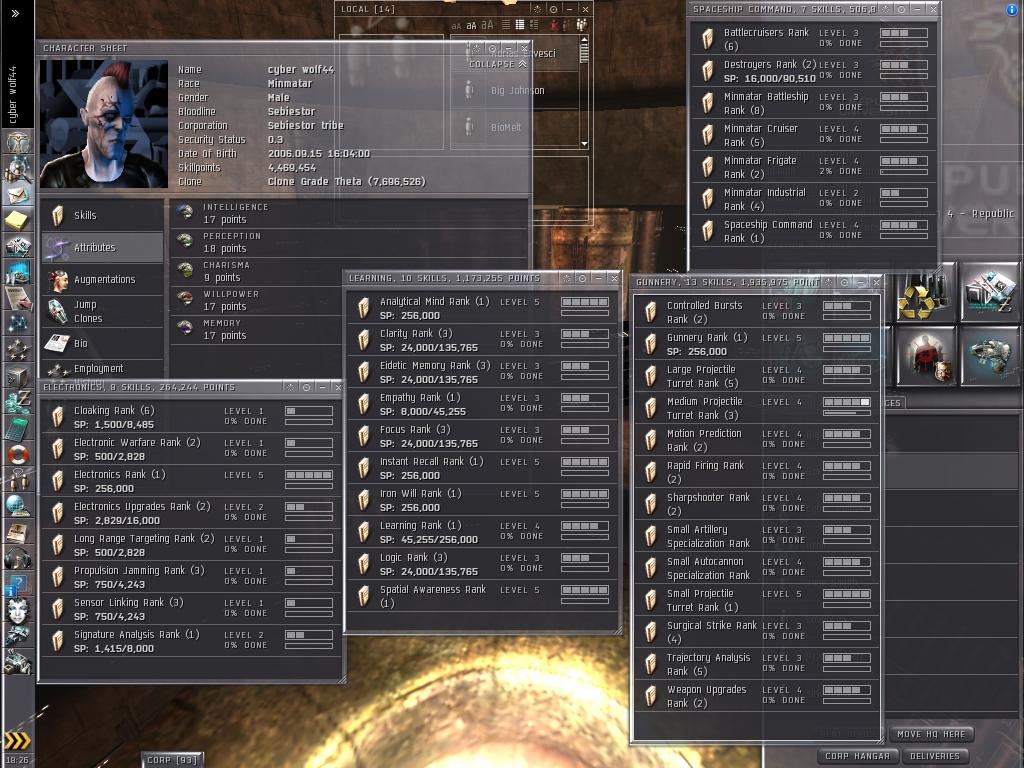Collapse the overlapping panel via COLLAPSE chevron
The image size is (1024, 768).
[x=498, y=64]
